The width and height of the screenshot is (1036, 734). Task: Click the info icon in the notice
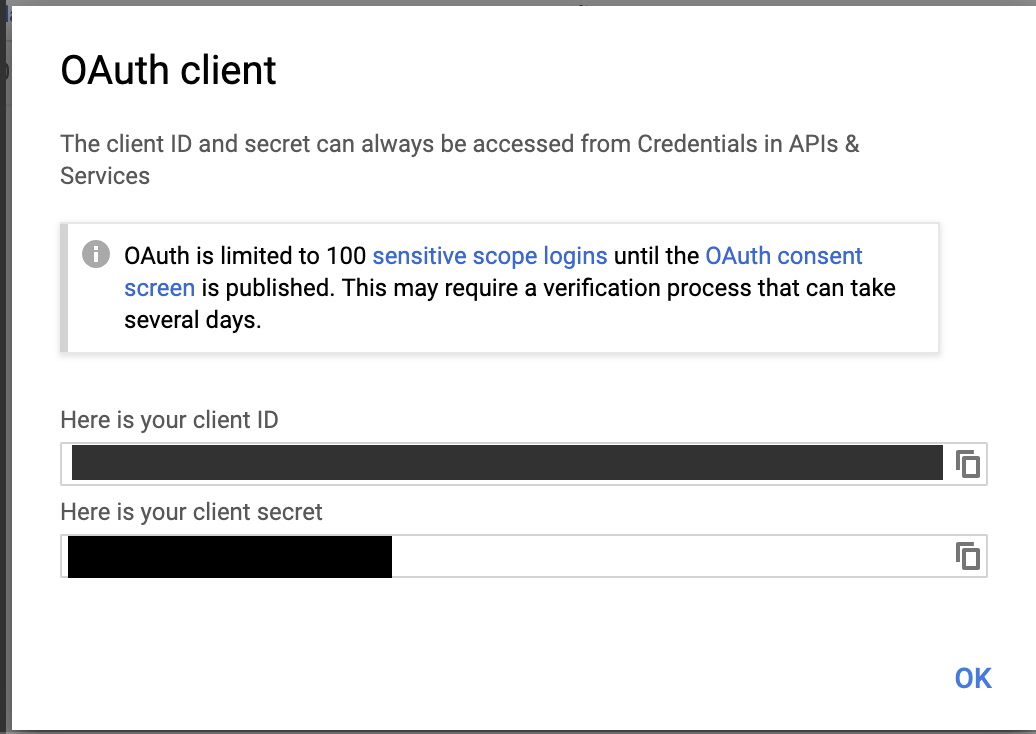(95, 254)
